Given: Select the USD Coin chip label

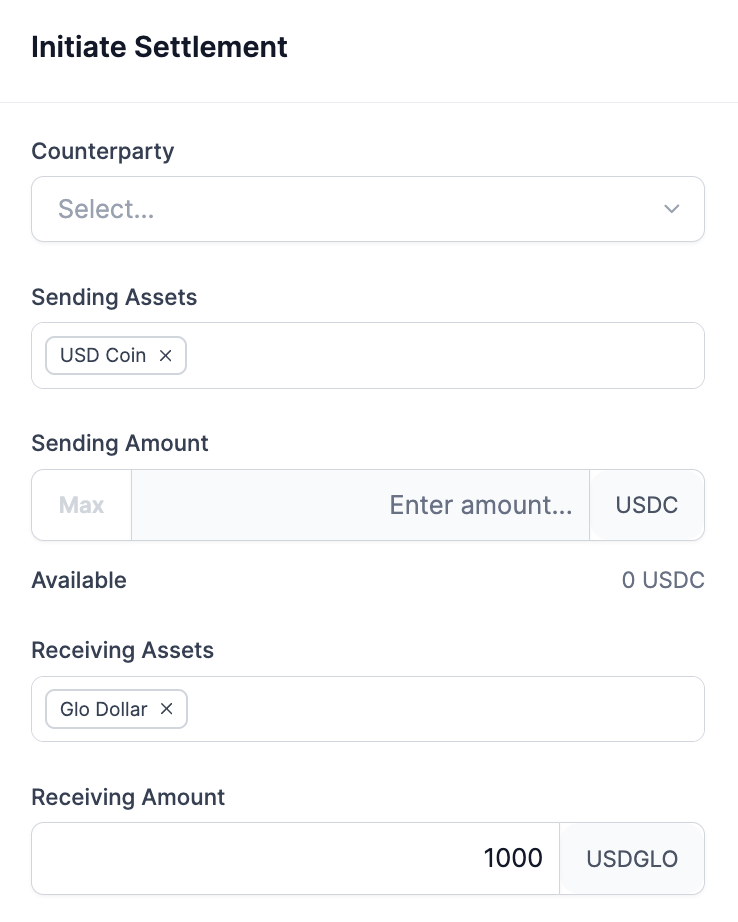Looking at the screenshot, I should click(103, 356).
